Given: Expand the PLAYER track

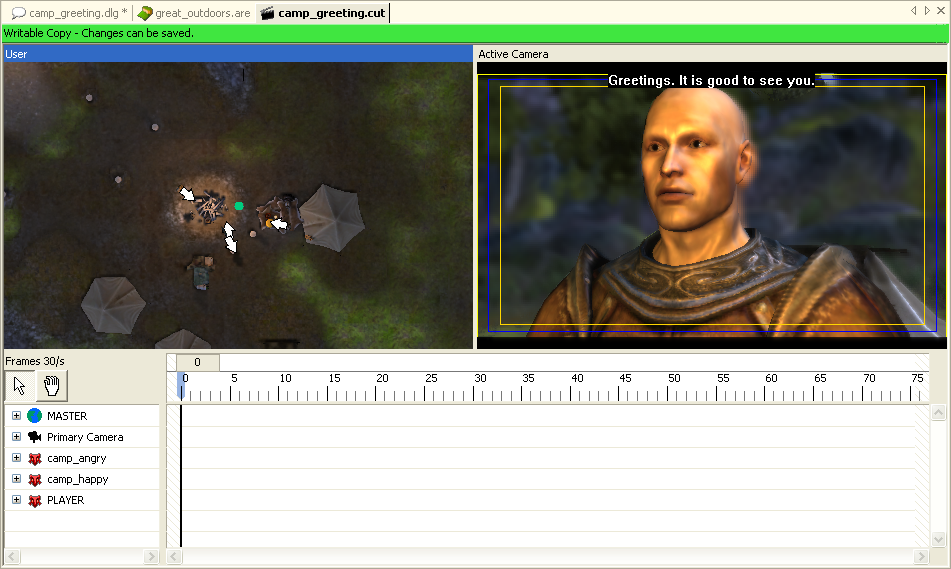Looking at the screenshot, I should click(16, 500).
